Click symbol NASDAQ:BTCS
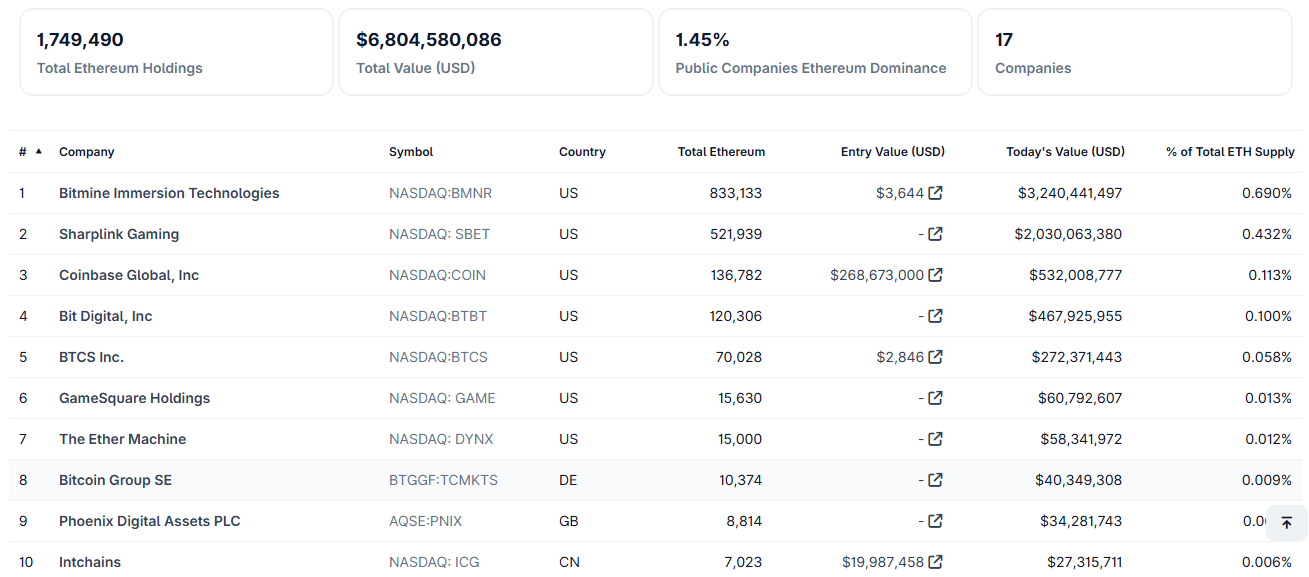Image resolution: width=1309 pixels, height=577 pixels. [438, 357]
